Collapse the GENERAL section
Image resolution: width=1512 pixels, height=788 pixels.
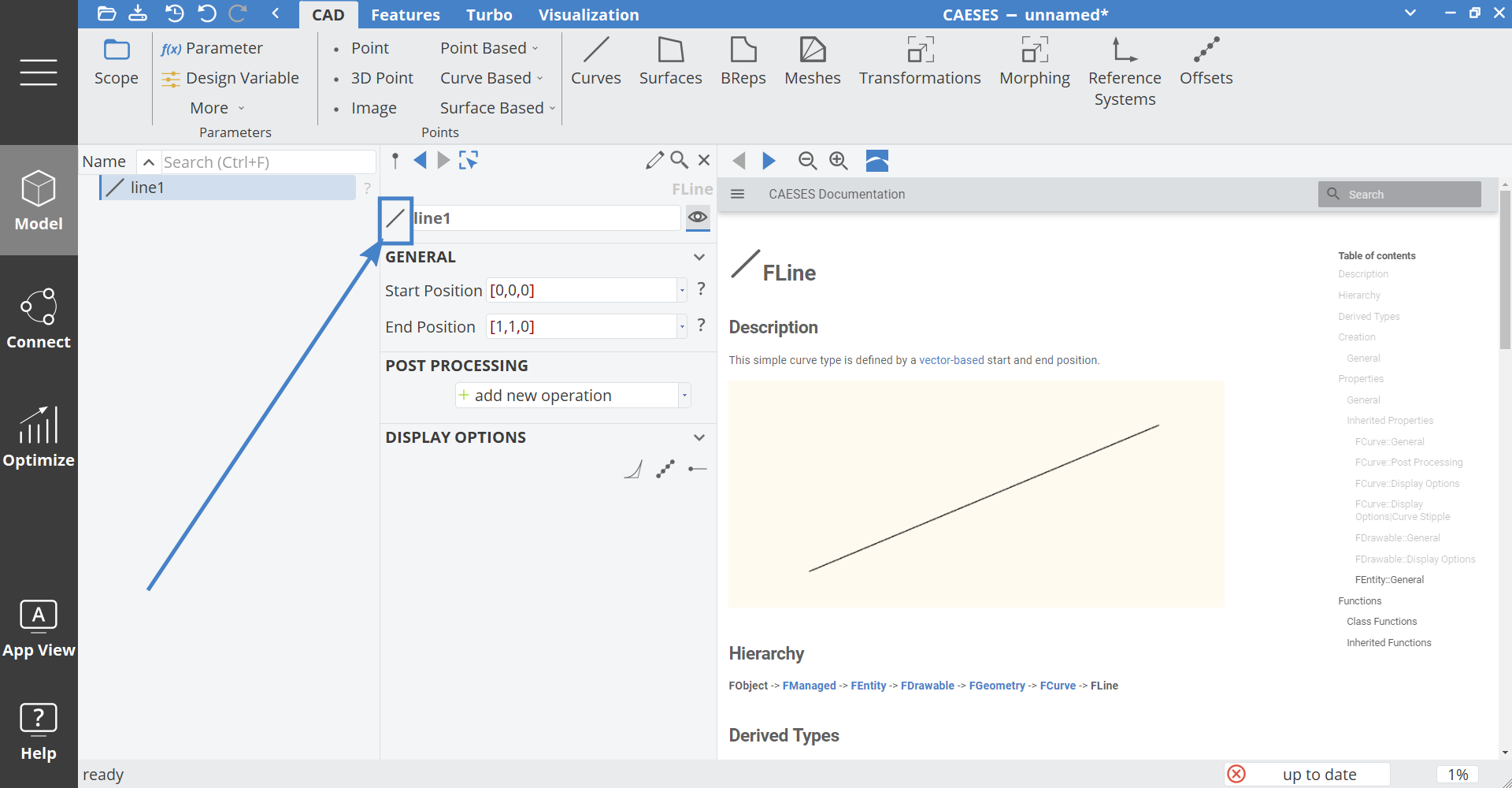click(x=699, y=258)
